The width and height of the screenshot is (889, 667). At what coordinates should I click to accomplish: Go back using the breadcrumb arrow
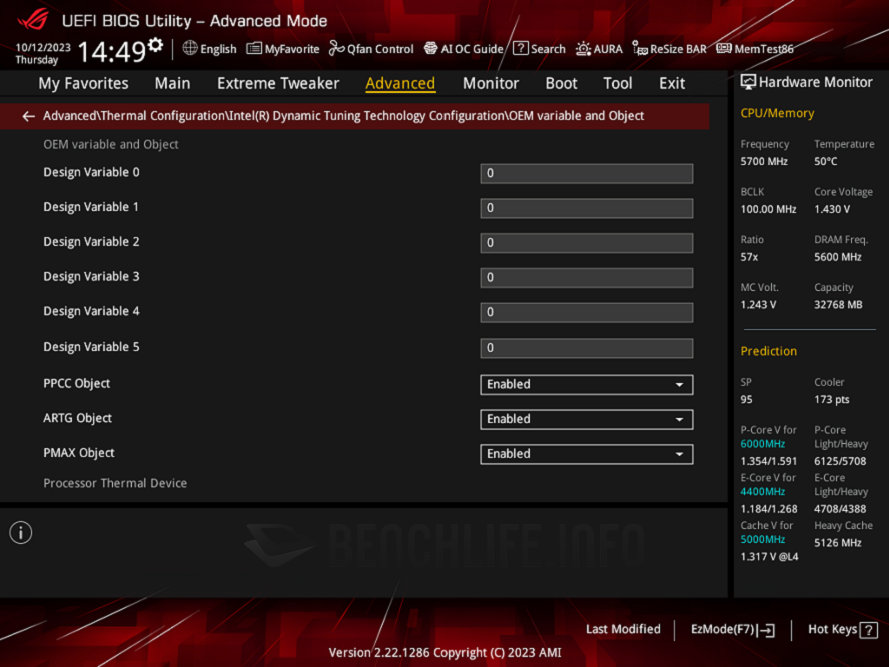(27, 116)
